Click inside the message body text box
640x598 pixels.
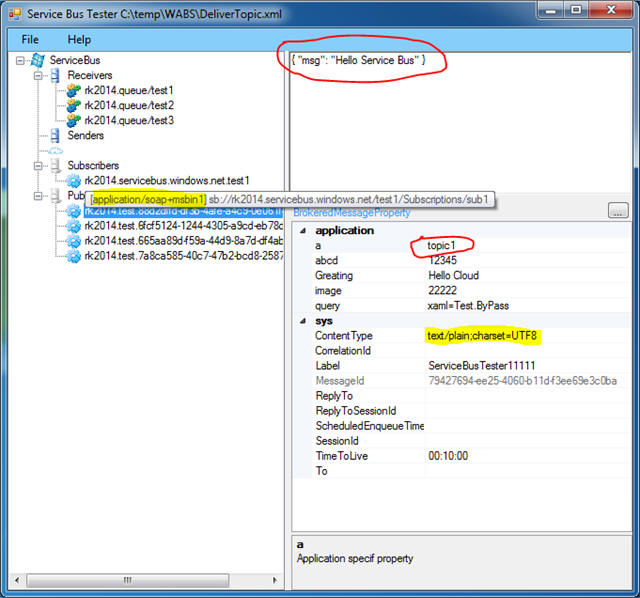pos(460,122)
